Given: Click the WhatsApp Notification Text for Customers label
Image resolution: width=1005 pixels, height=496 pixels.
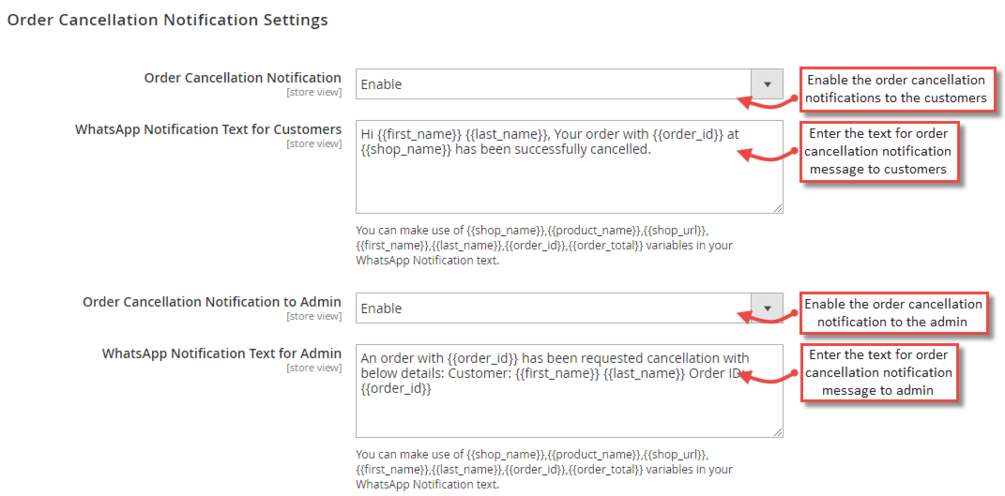Looking at the screenshot, I should coord(208,129).
